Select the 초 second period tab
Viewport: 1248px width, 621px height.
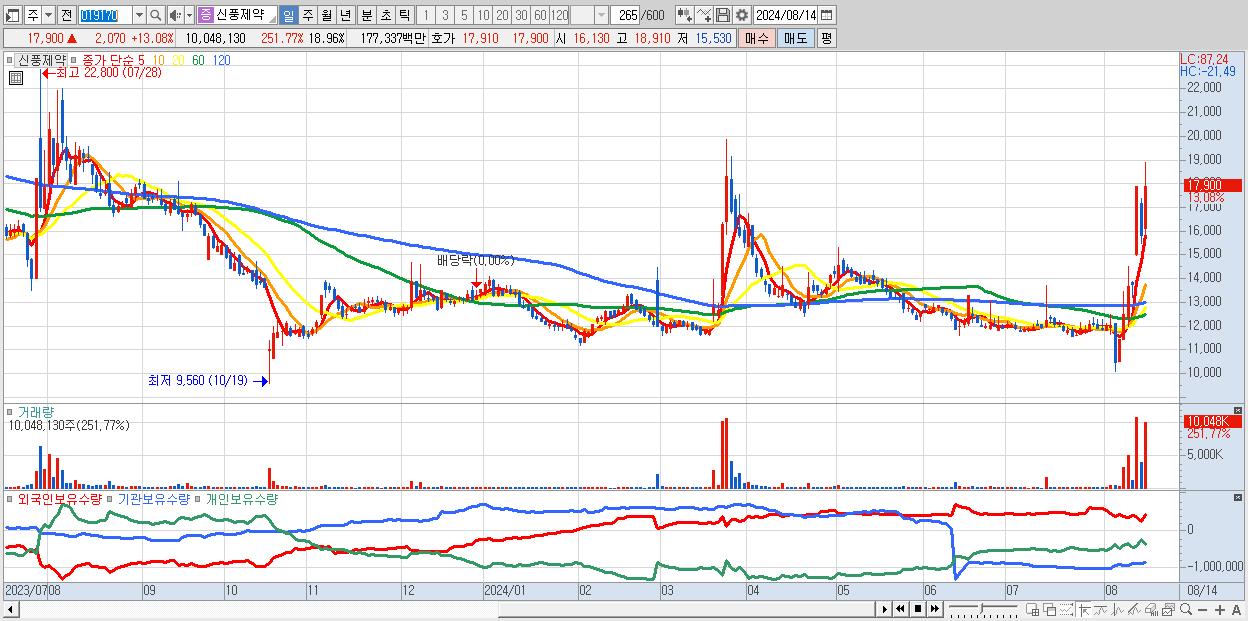pos(385,15)
